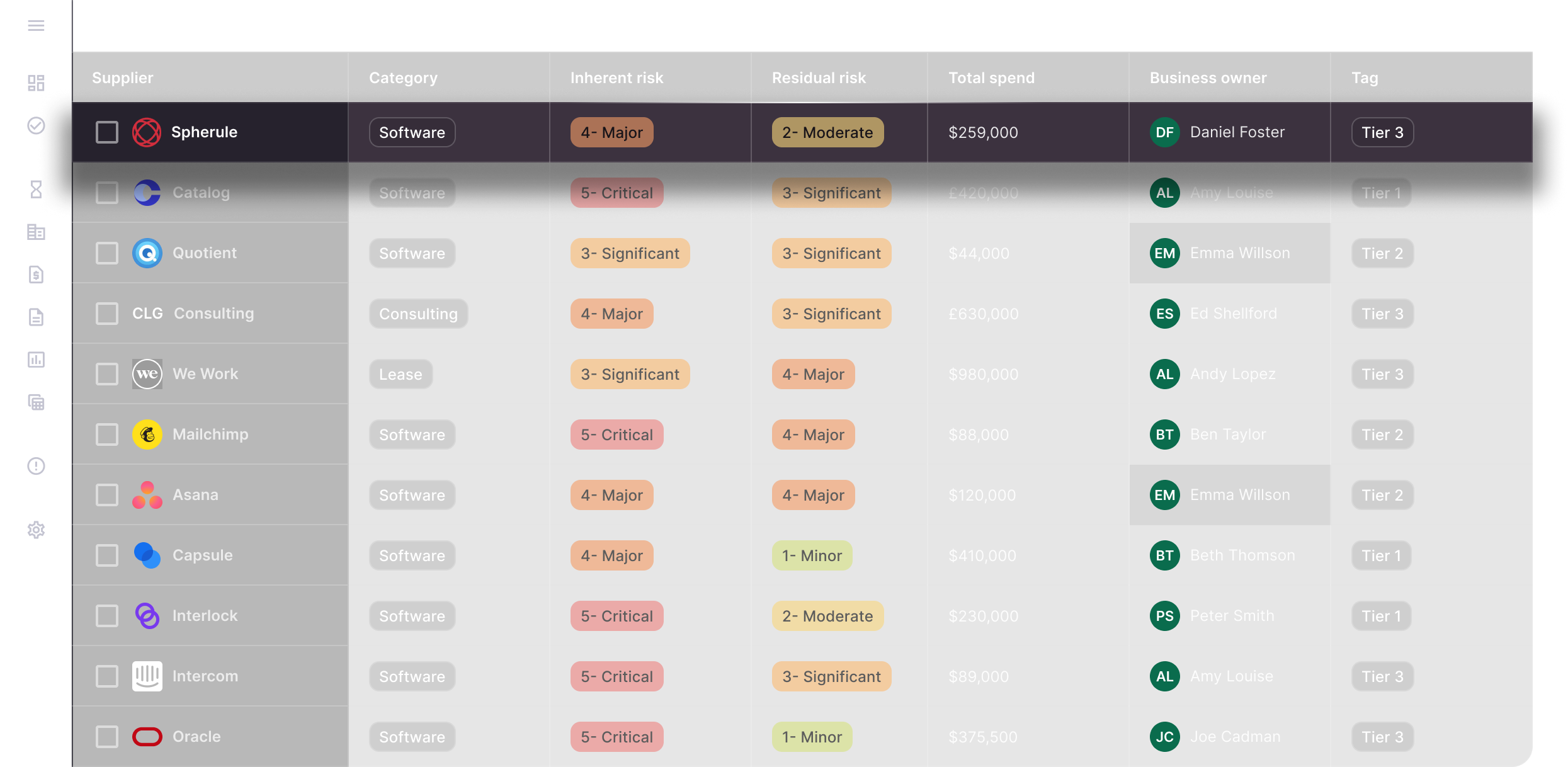Image resolution: width=1568 pixels, height=767 pixels.
Task: Click Capsule's 1- Minor residual risk badge
Action: 812,555
